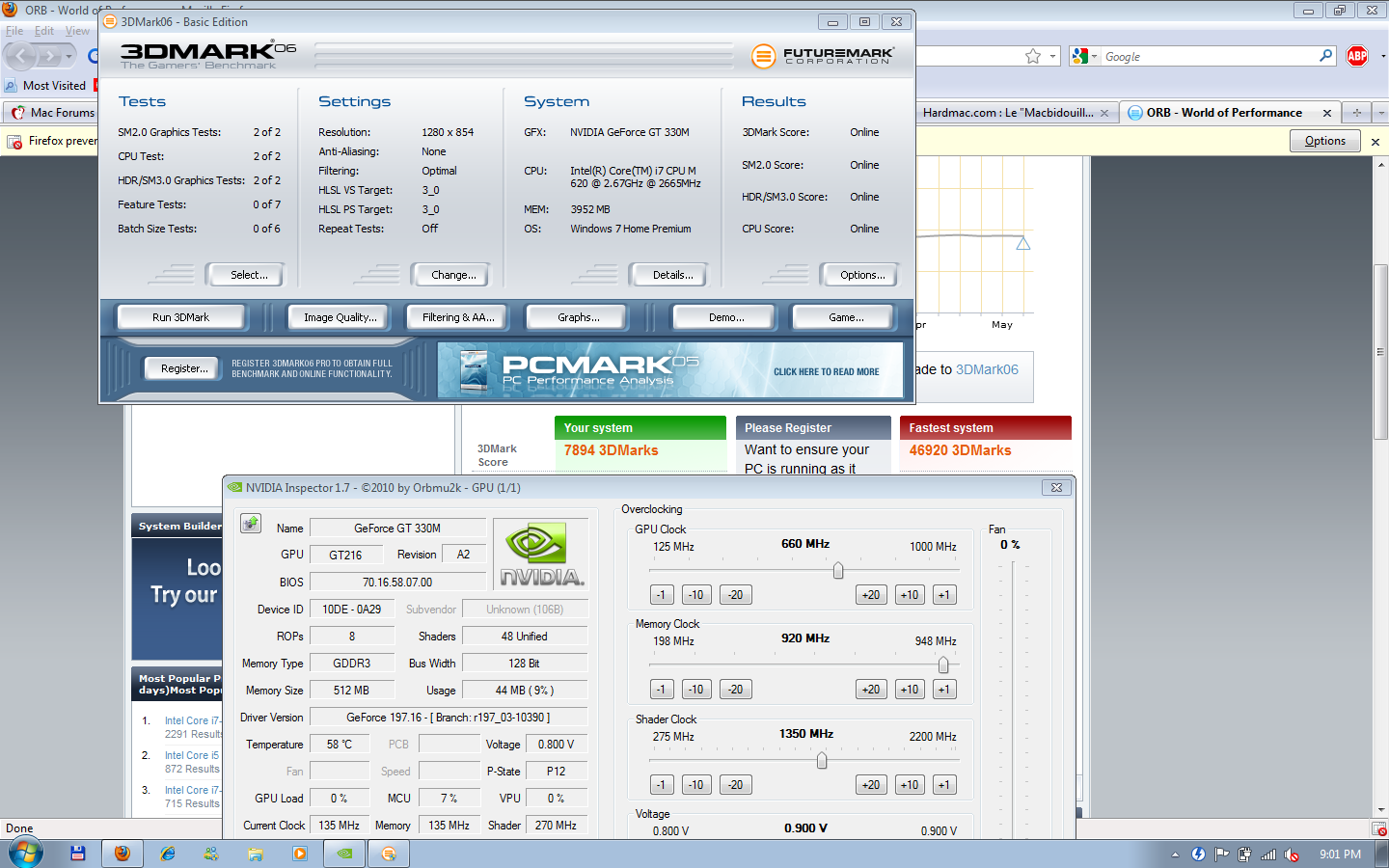The image size is (1389, 868).
Task: Switch to NVIDIA Inspector taskbar button
Action: coord(344,854)
